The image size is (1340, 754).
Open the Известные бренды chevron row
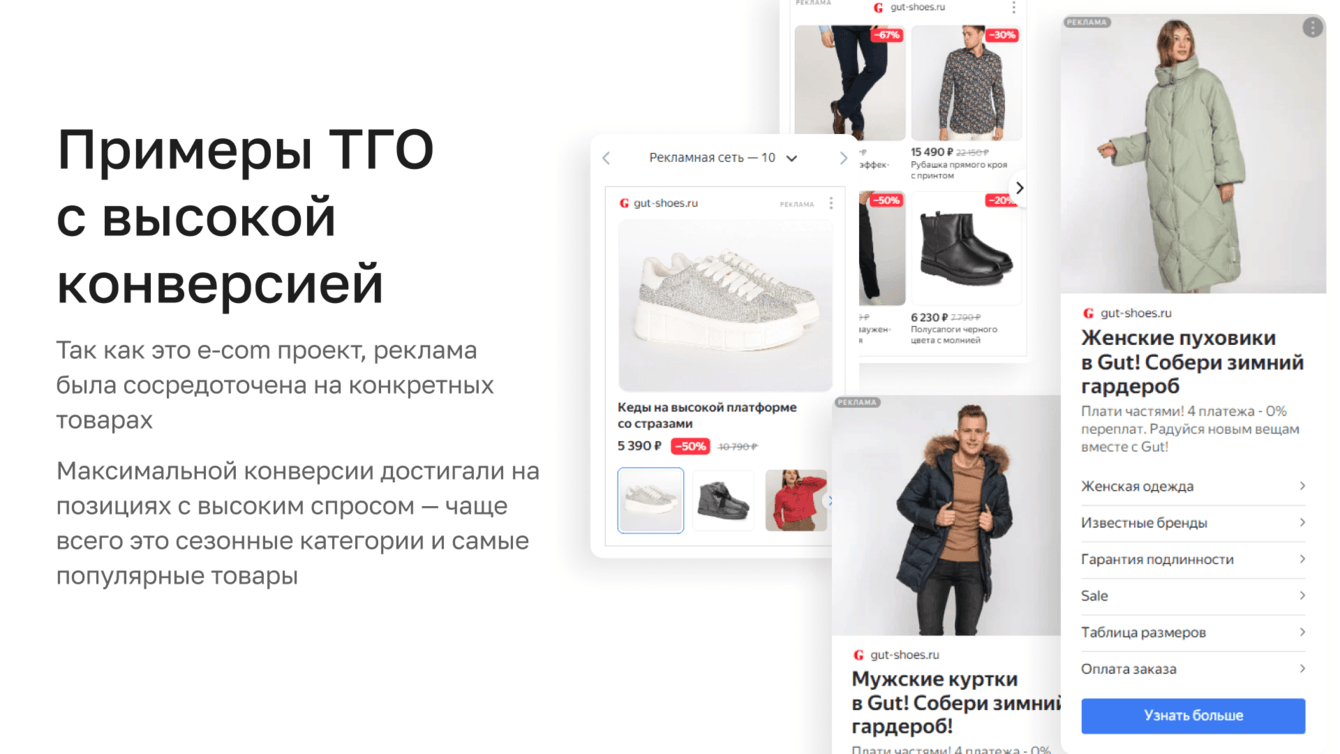(x=1193, y=523)
